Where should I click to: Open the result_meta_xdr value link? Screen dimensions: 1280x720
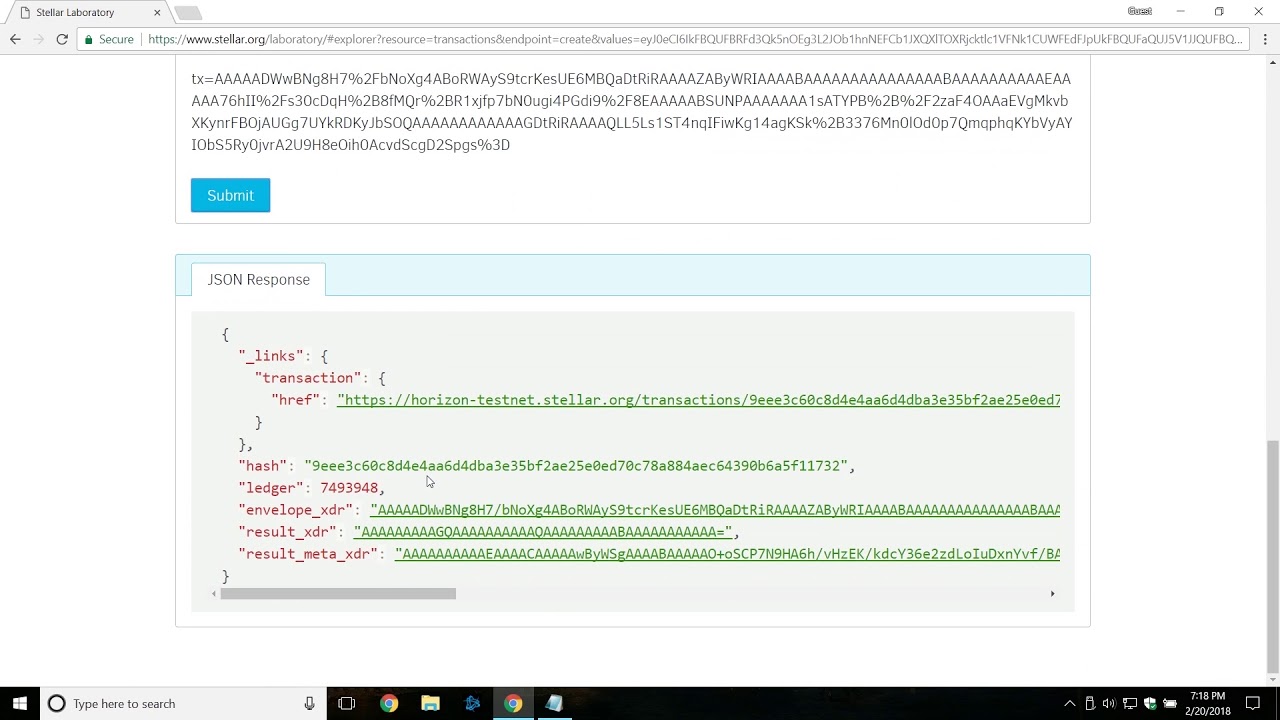click(x=727, y=554)
